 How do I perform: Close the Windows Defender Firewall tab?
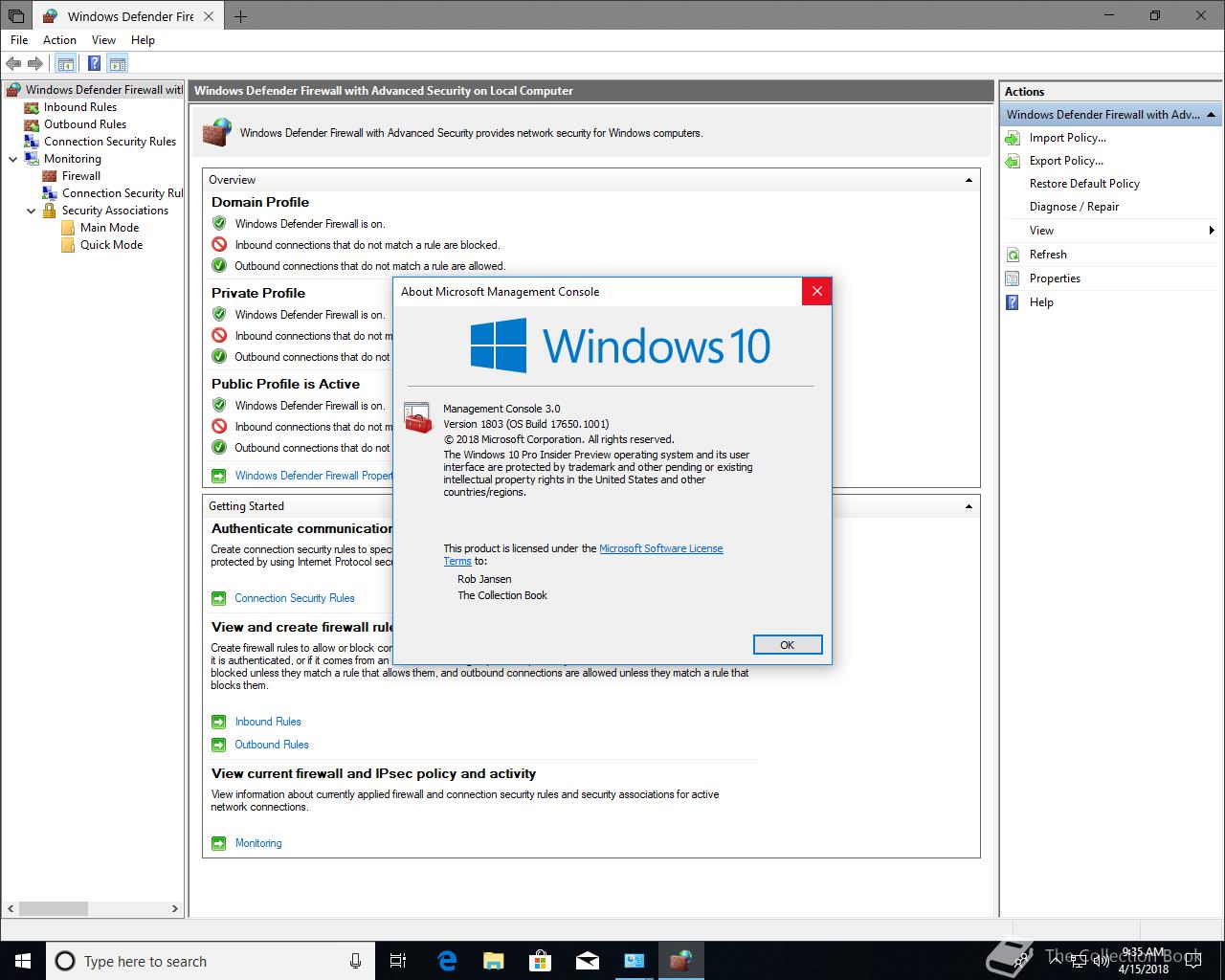(209, 16)
